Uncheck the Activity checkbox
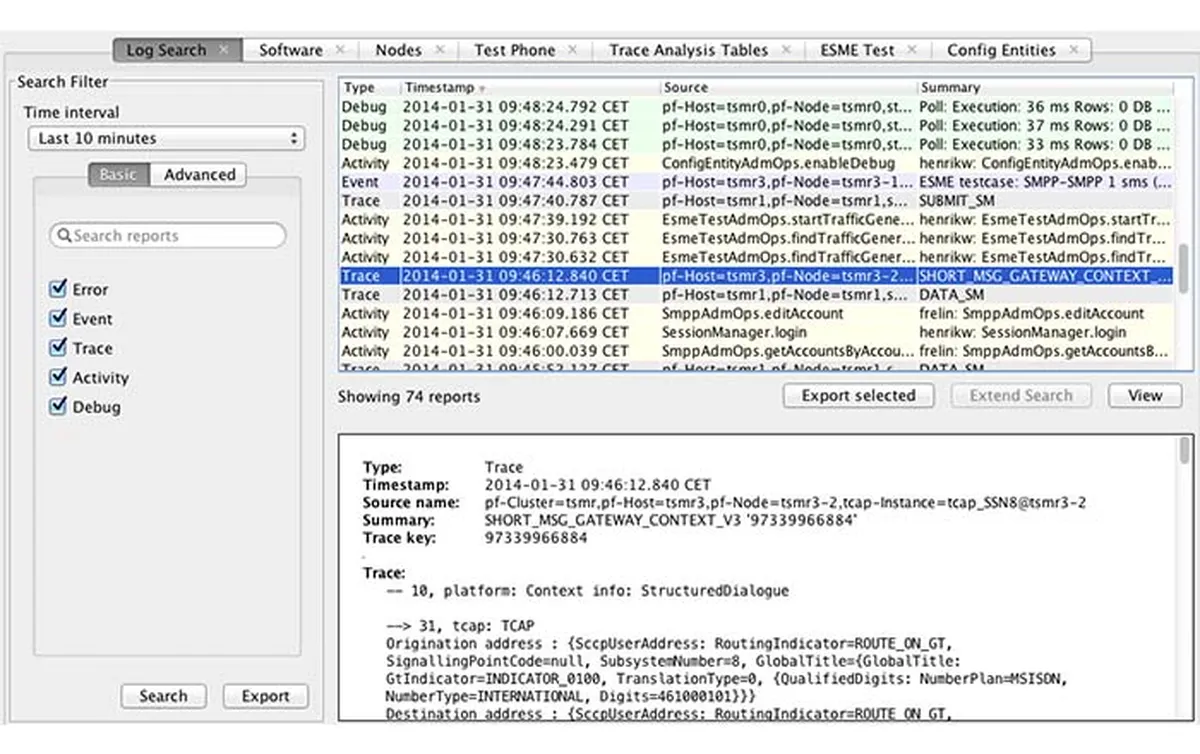Screen dimensions: 1200x754 tap(57, 377)
